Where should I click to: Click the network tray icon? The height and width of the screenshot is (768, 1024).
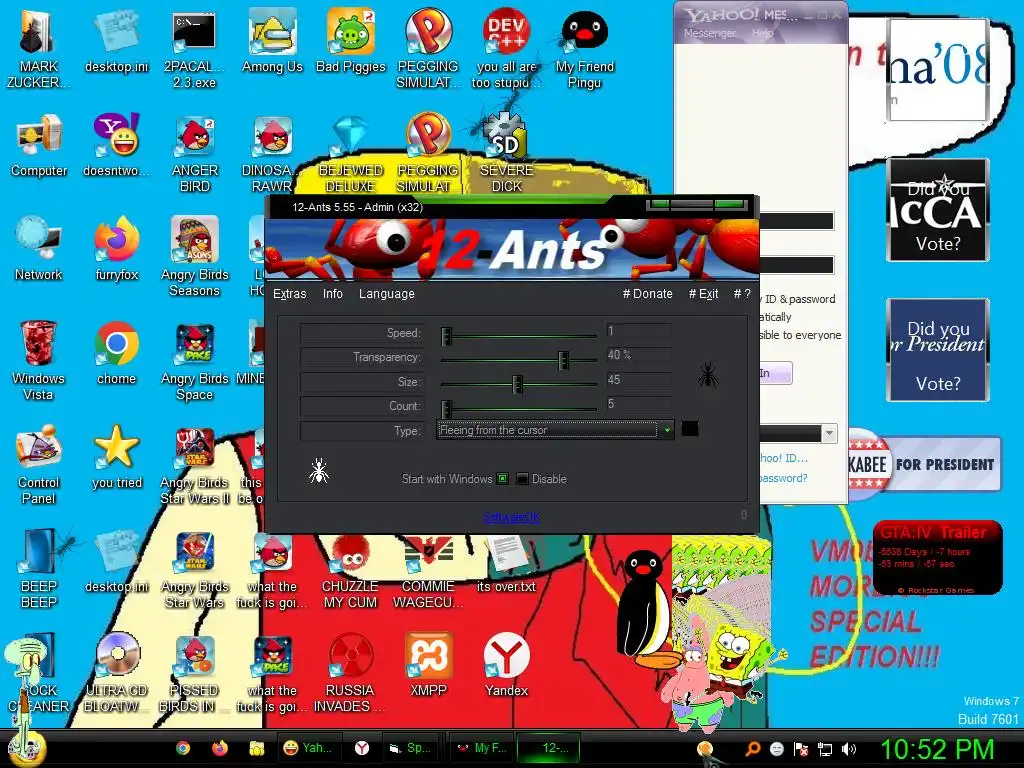pyautogui.click(x=825, y=749)
